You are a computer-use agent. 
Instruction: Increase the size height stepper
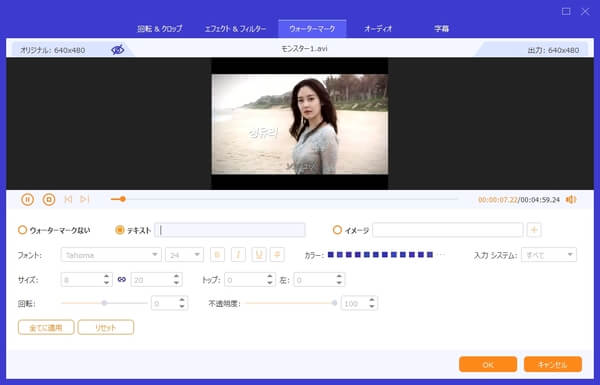tap(176, 276)
